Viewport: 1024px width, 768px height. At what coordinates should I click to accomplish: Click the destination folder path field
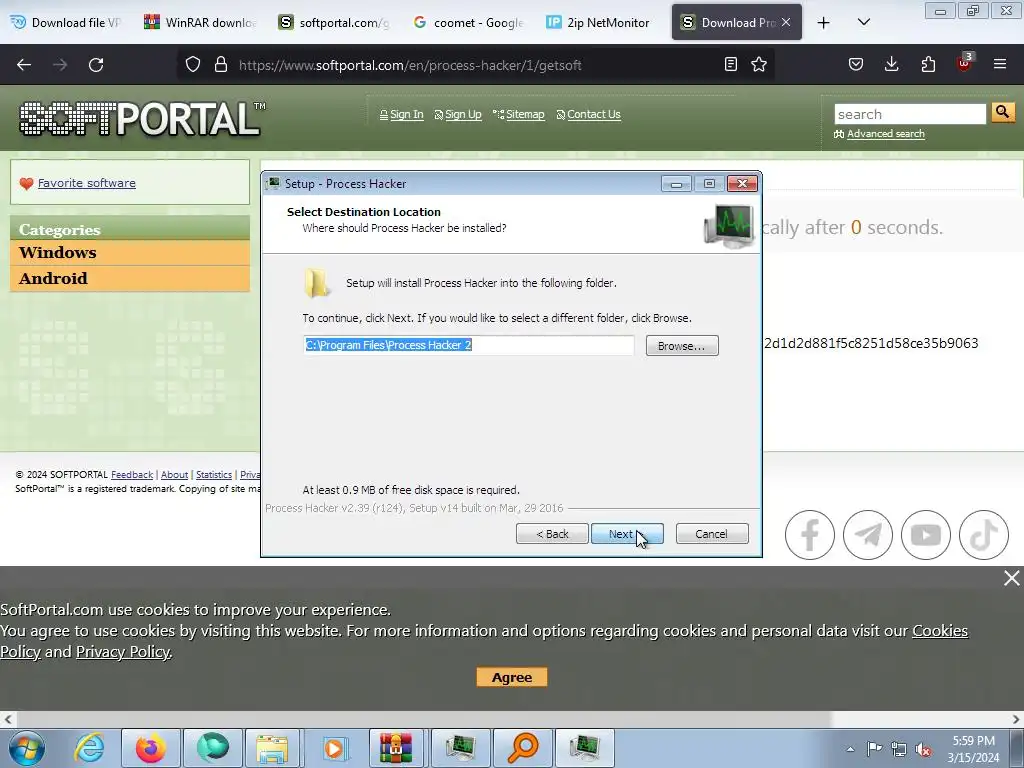pos(468,345)
